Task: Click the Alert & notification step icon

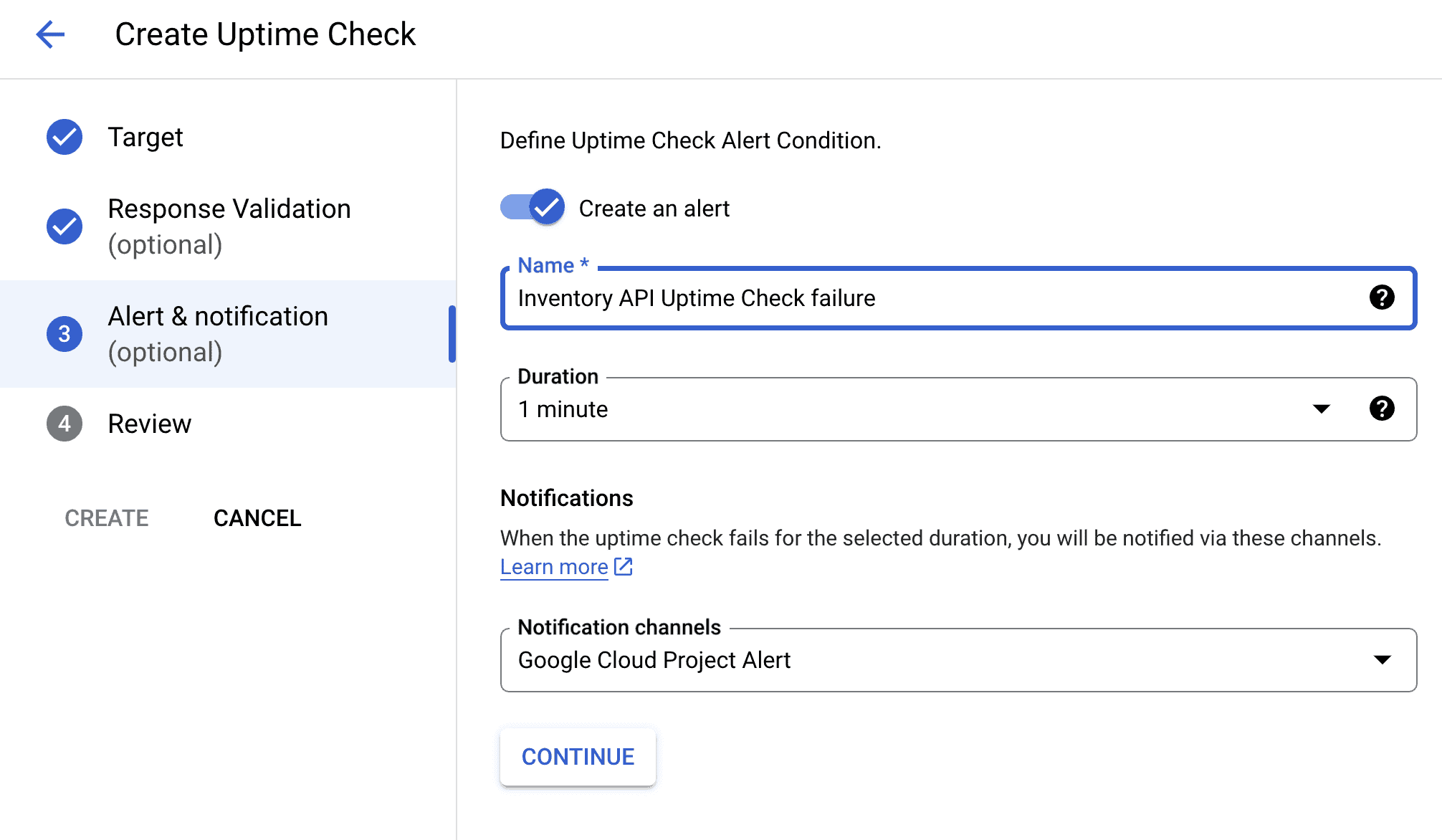Action: tap(65, 333)
